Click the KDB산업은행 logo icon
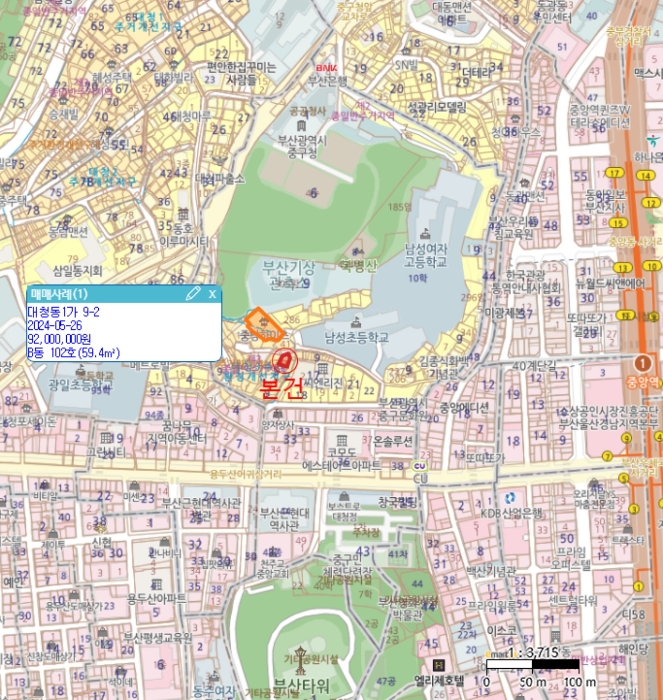The height and width of the screenshot is (700, 663). (510, 497)
